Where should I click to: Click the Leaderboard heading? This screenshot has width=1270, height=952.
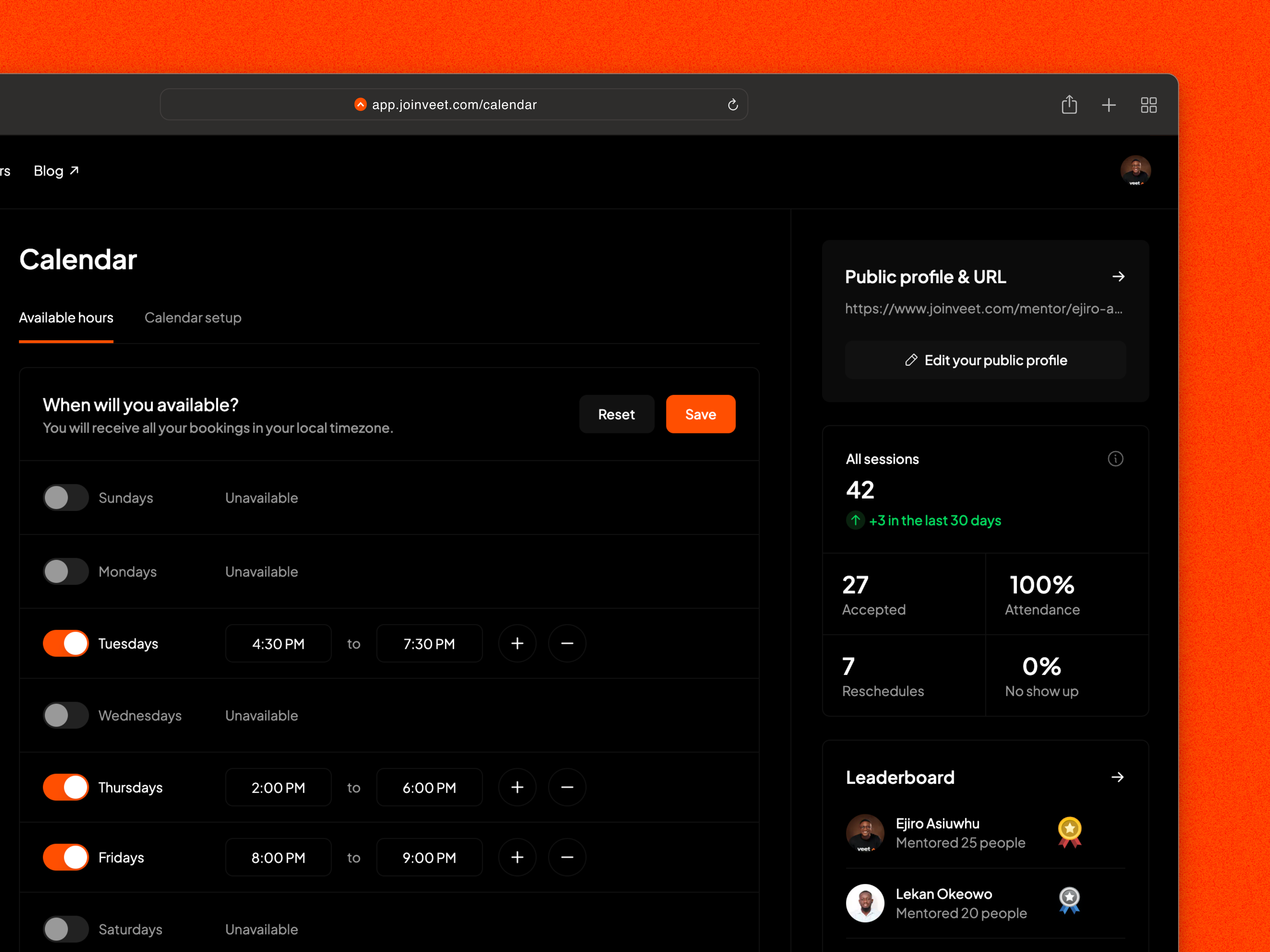[900, 777]
